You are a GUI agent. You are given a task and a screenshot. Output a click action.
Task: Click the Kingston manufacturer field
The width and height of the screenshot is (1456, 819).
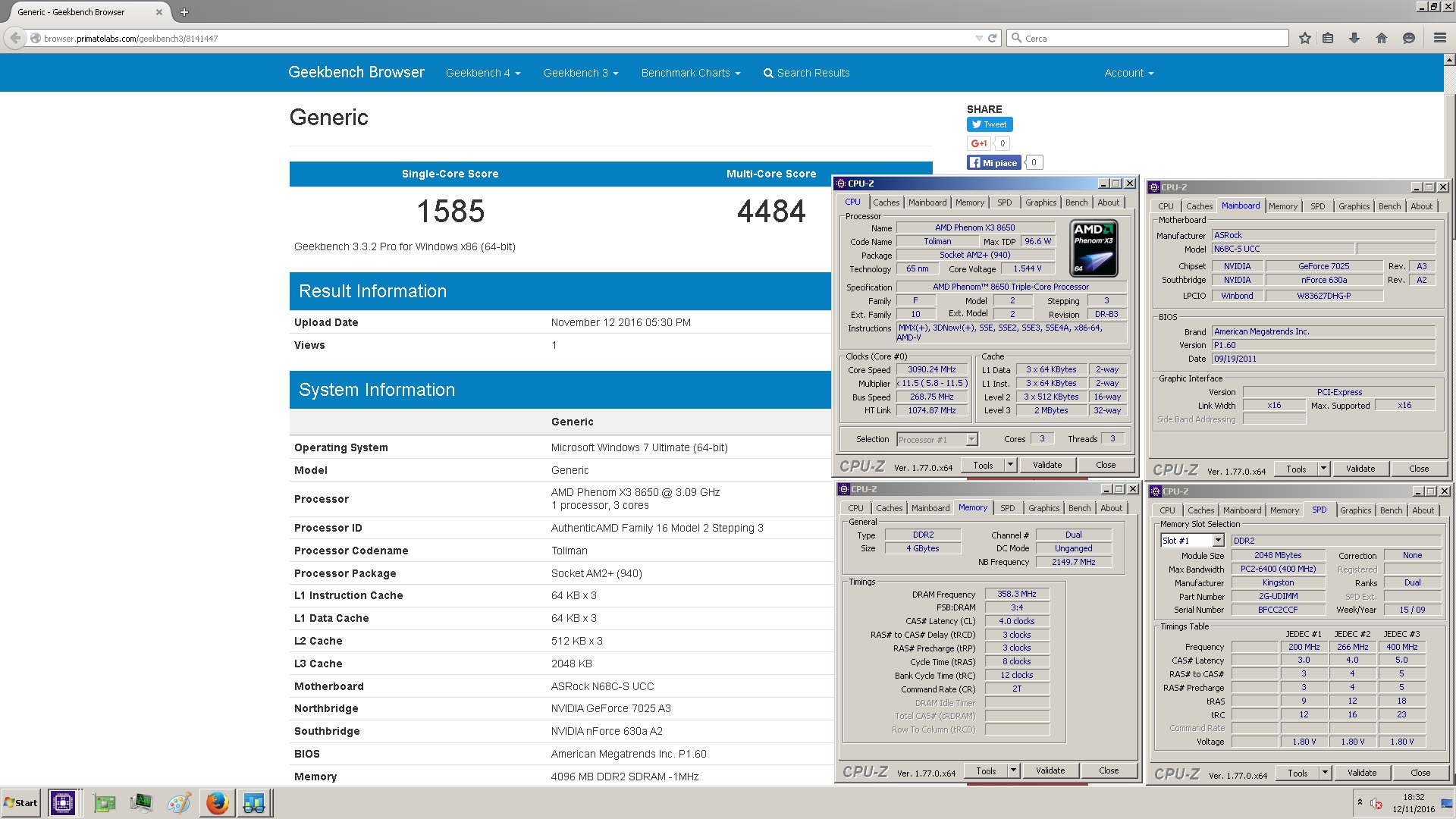coord(1278,583)
